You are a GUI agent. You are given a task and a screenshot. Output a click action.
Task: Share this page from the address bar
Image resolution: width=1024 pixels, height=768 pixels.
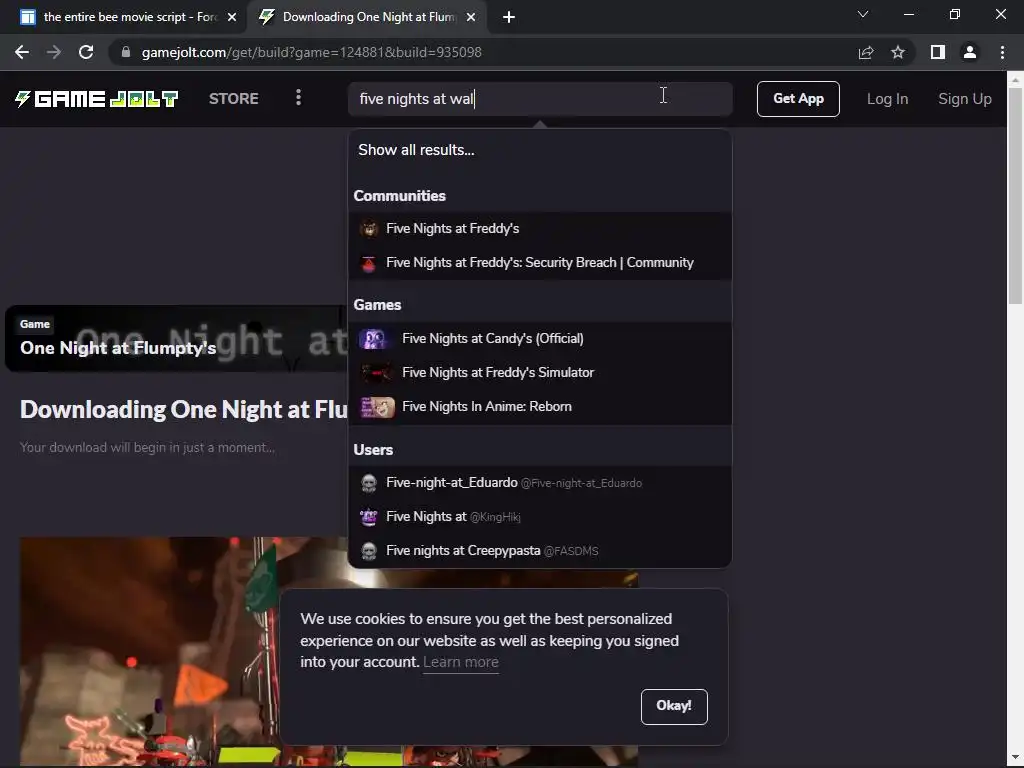click(x=866, y=52)
